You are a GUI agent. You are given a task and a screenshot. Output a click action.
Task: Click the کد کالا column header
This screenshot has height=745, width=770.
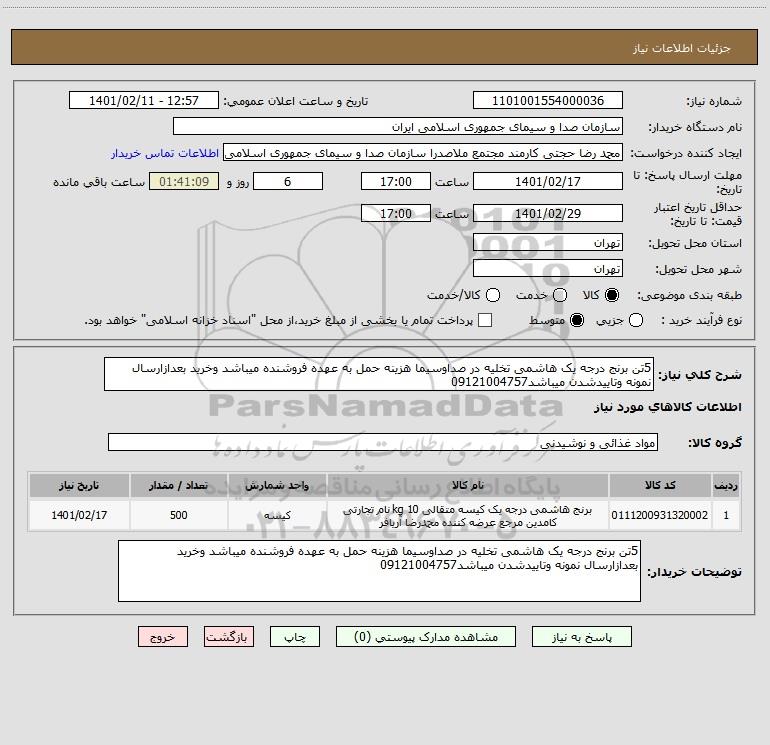point(660,485)
